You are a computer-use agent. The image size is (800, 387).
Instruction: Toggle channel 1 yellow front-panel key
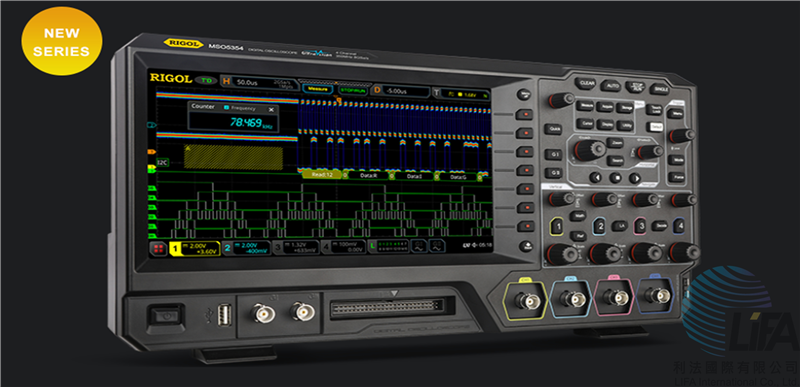click(x=558, y=225)
